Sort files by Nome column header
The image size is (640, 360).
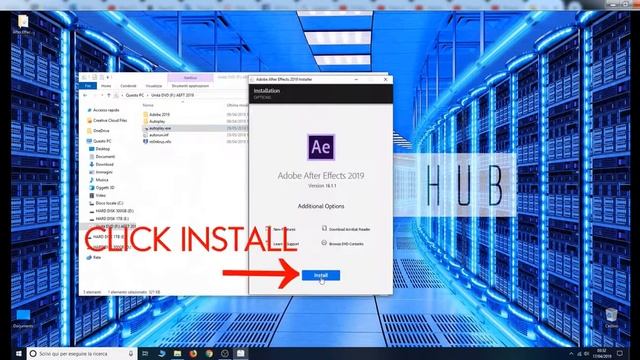pyautogui.click(x=148, y=105)
